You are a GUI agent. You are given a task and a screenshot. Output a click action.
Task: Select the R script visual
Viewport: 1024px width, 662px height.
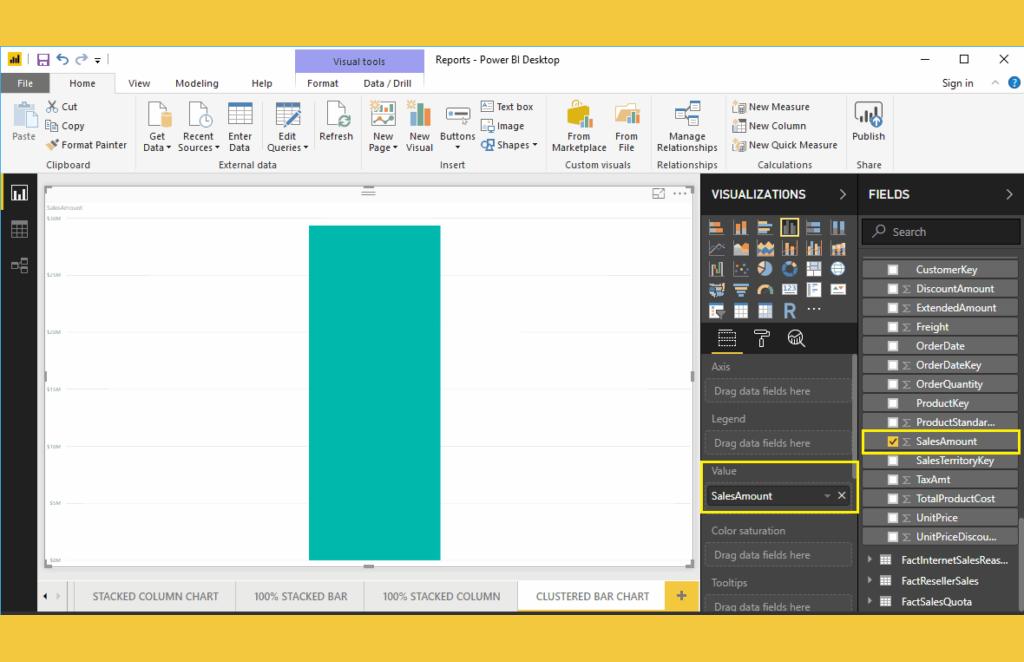(790, 310)
